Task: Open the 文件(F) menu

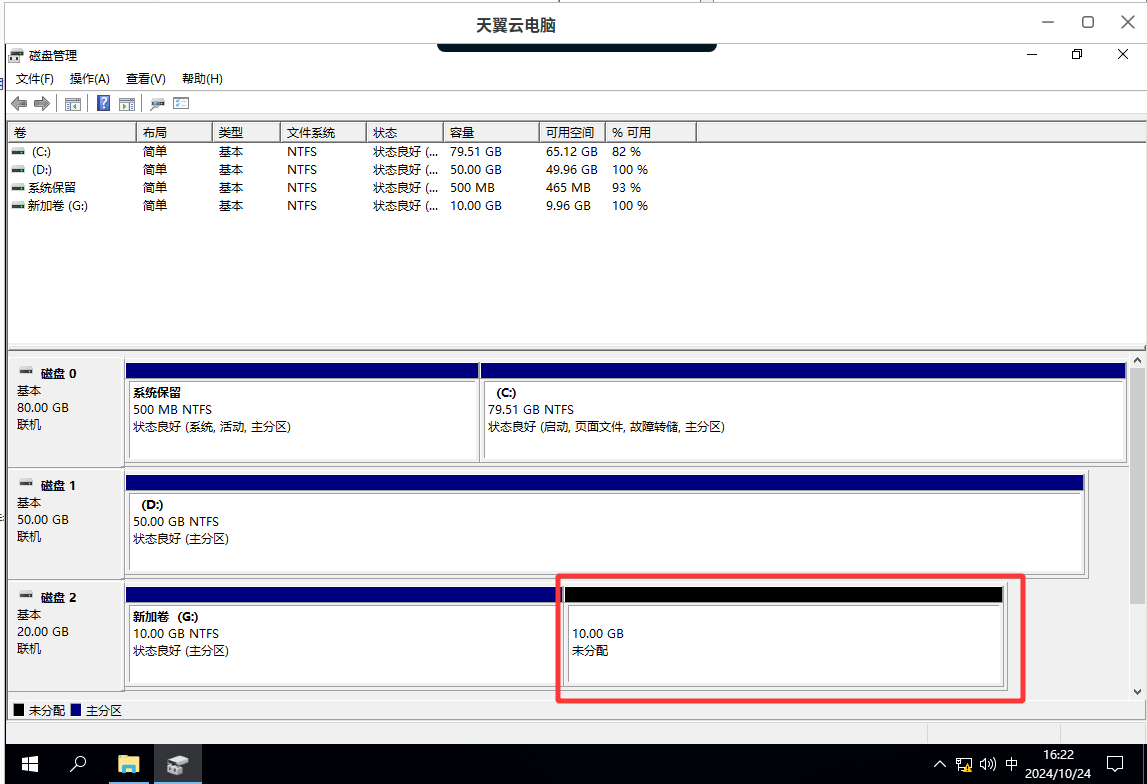Action: pos(35,79)
